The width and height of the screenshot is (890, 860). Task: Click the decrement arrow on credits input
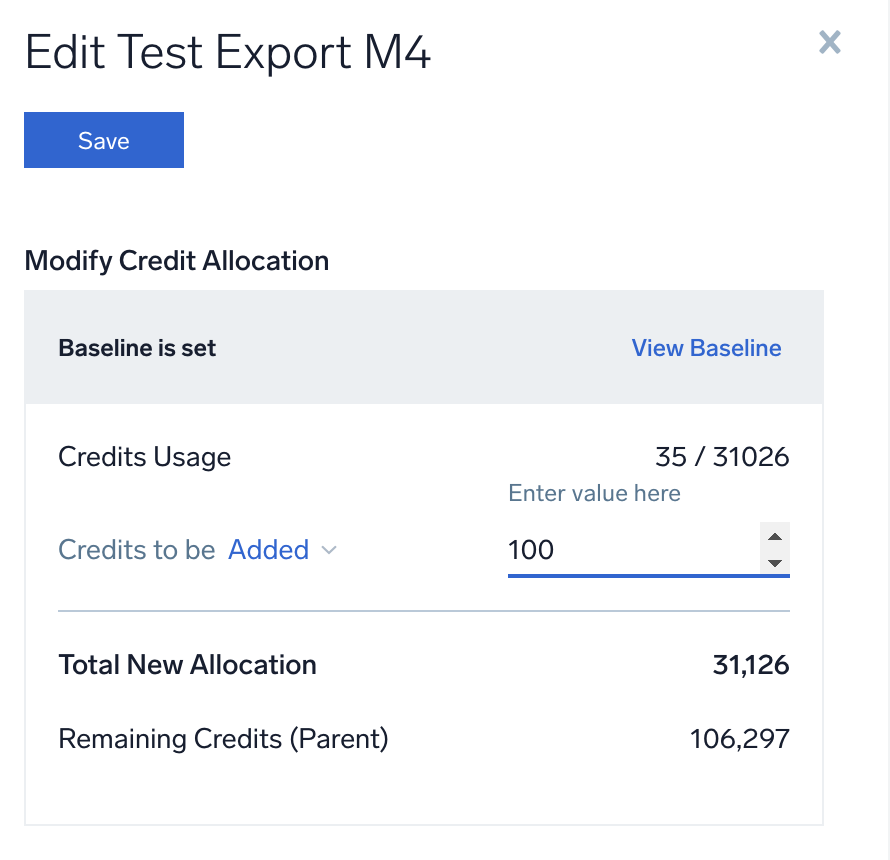[777, 564]
